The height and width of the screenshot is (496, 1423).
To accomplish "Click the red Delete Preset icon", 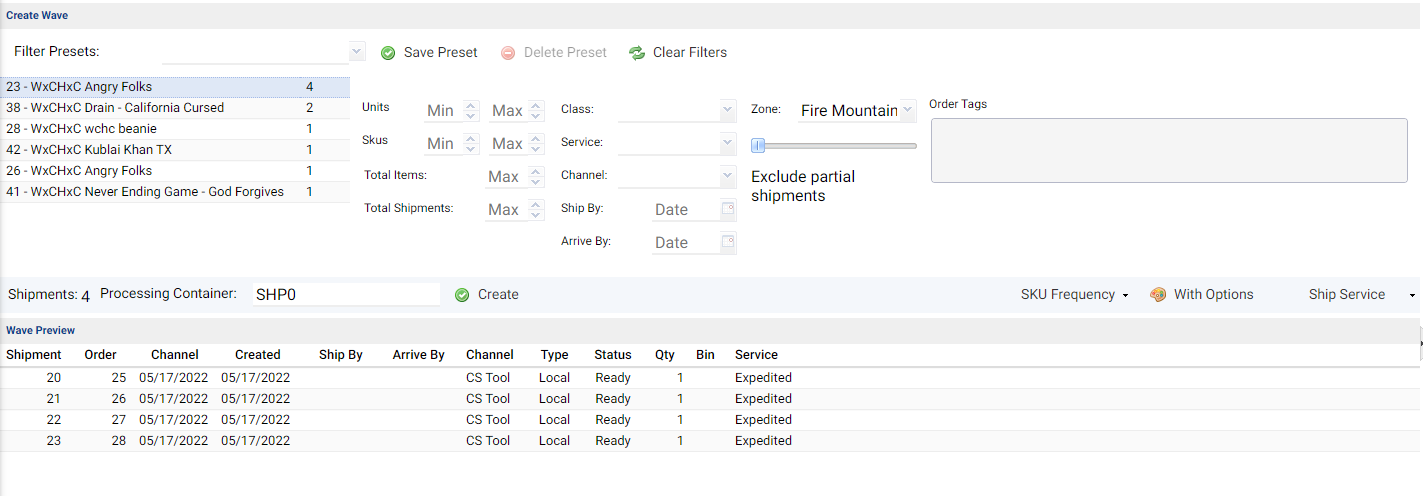I will click(x=508, y=53).
